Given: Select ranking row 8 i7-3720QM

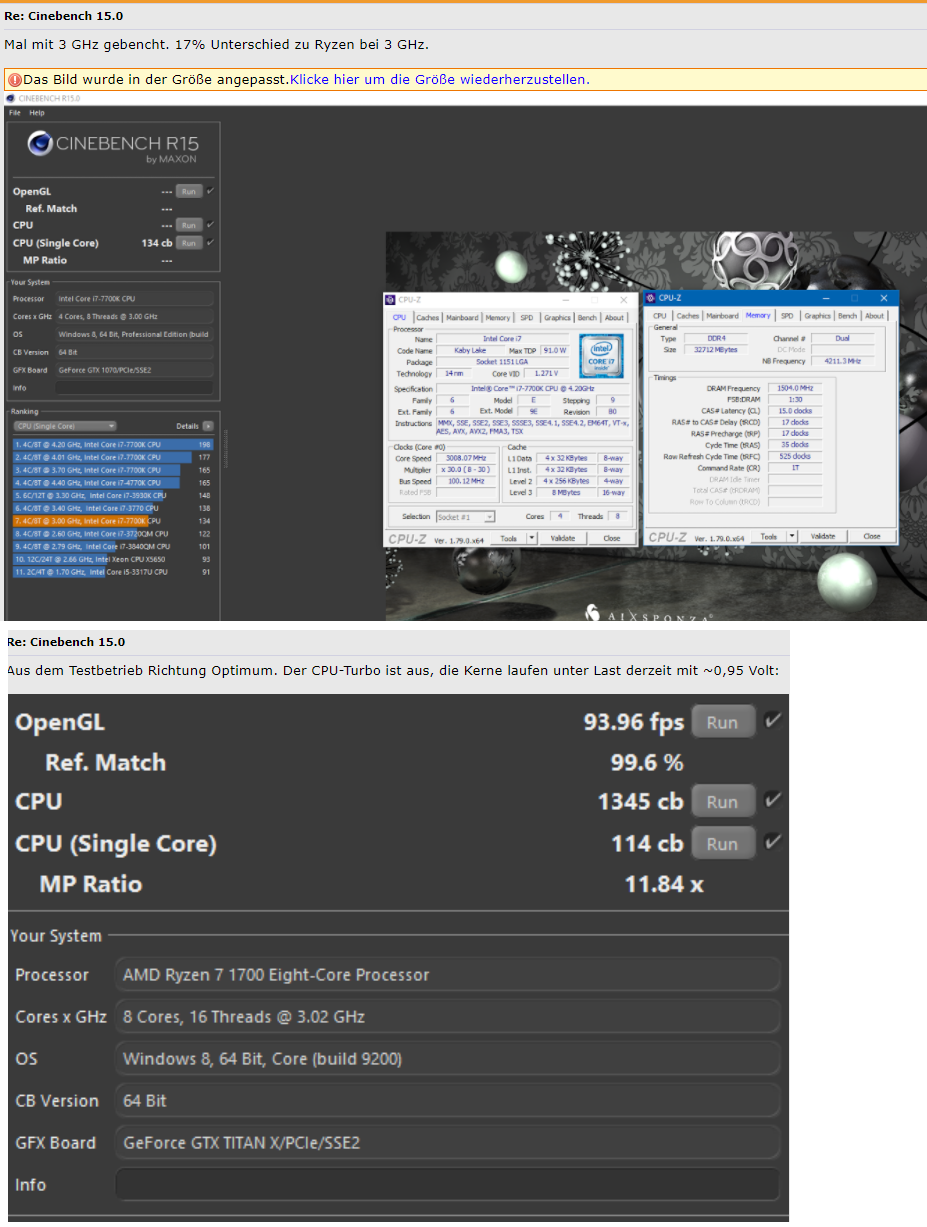Looking at the screenshot, I should click(x=113, y=534).
